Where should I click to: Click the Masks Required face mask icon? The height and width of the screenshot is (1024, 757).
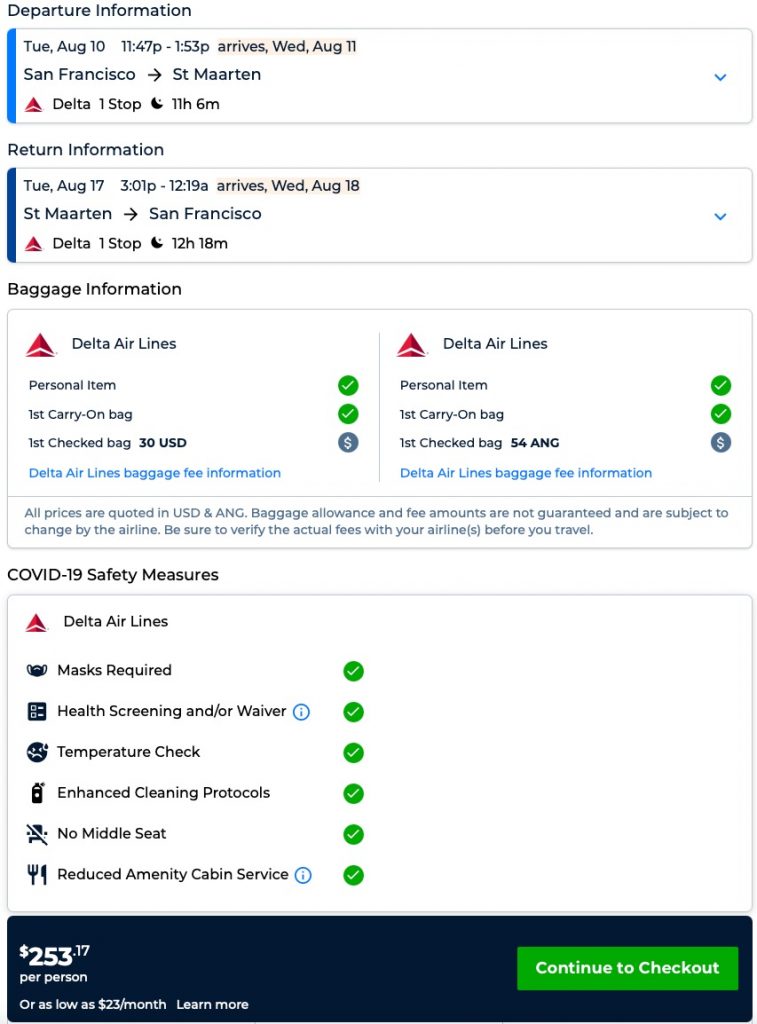37,671
